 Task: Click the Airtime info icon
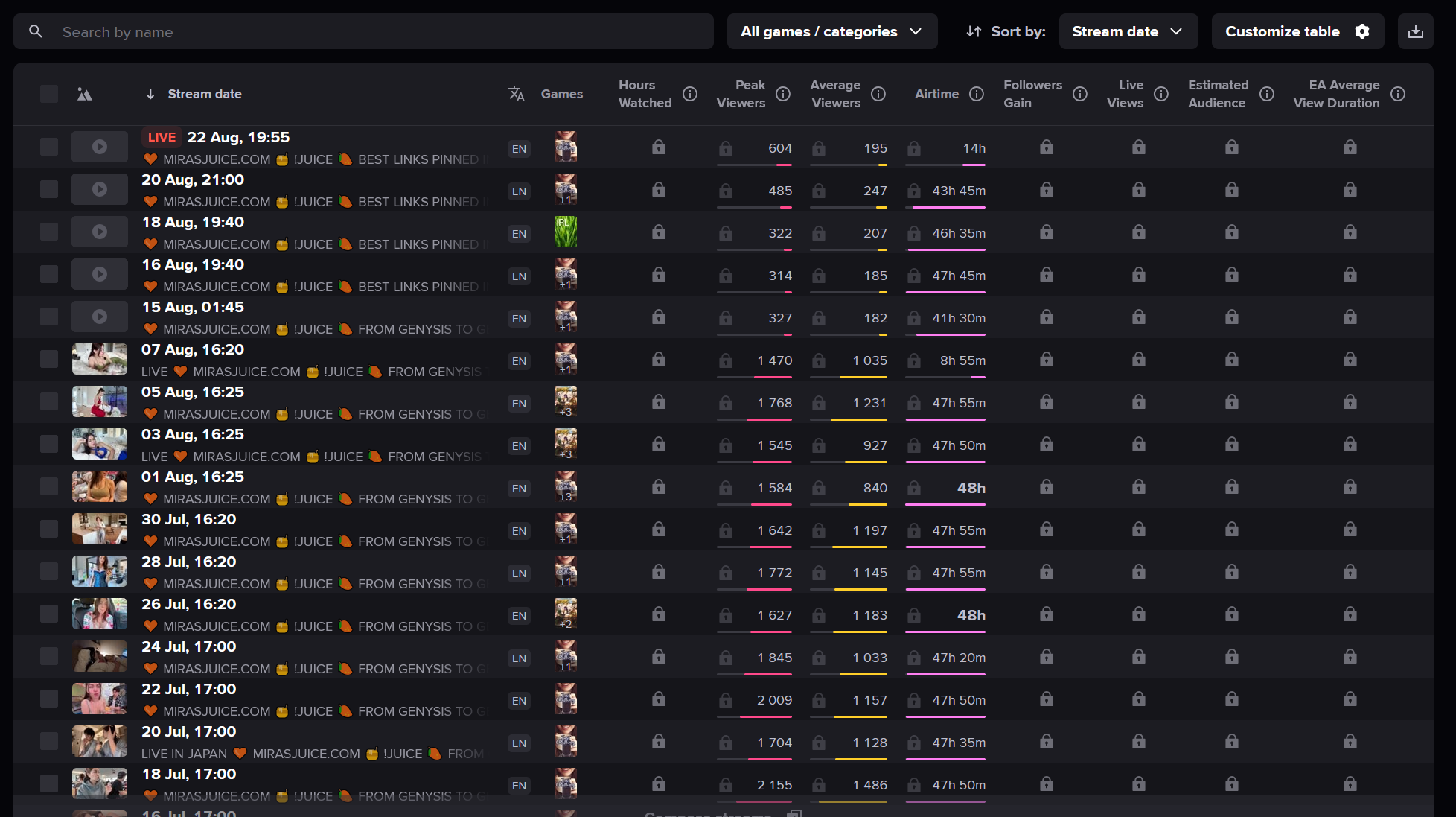tap(977, 94)
